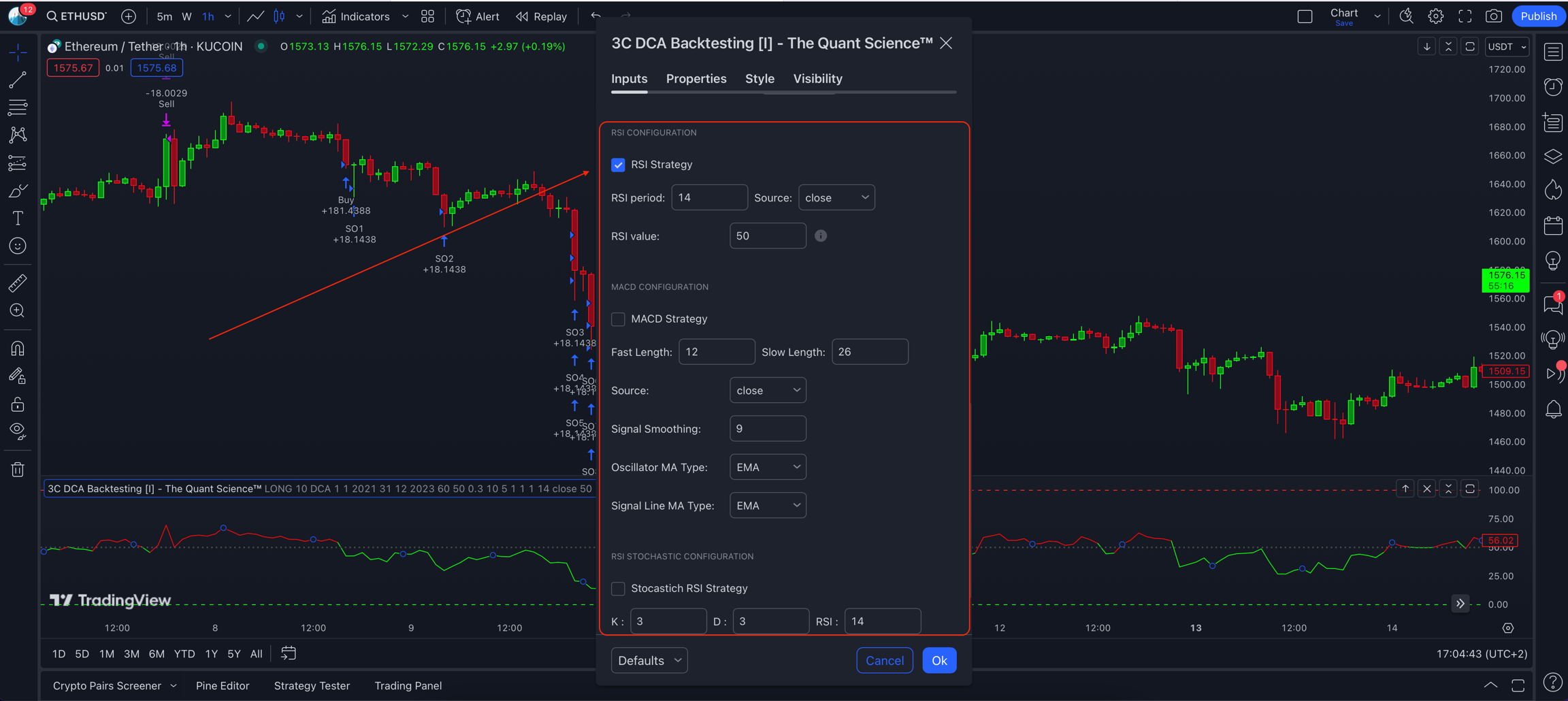Open the Defaults dropdown
Image resolution: width=1568 pixels, height=701 pixels.
pos(649,661)
